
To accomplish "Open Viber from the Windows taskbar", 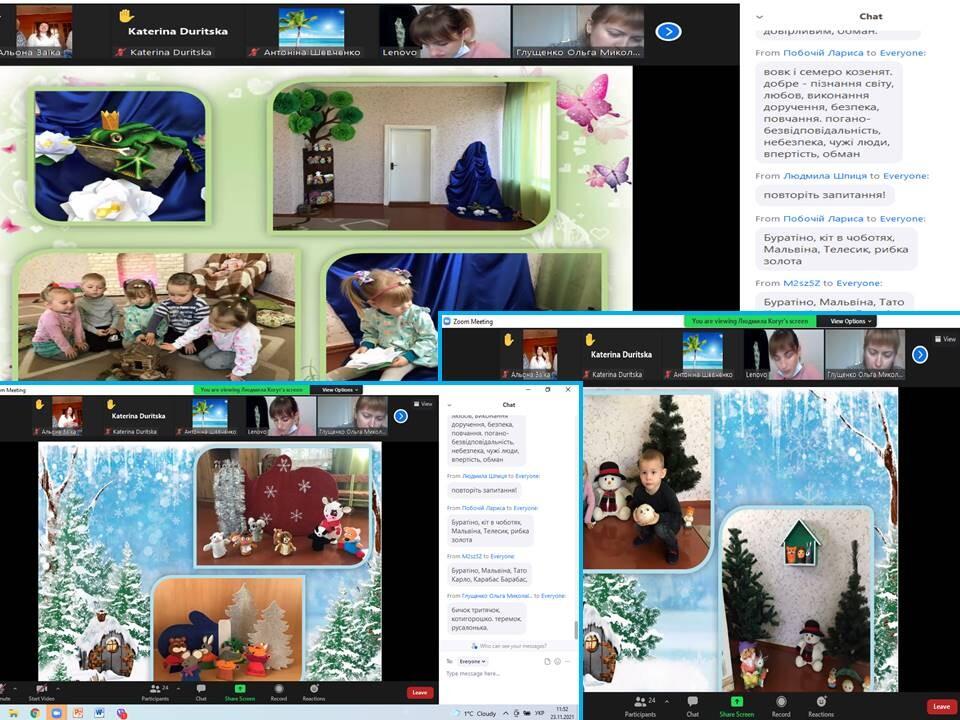I will (121, 713).
